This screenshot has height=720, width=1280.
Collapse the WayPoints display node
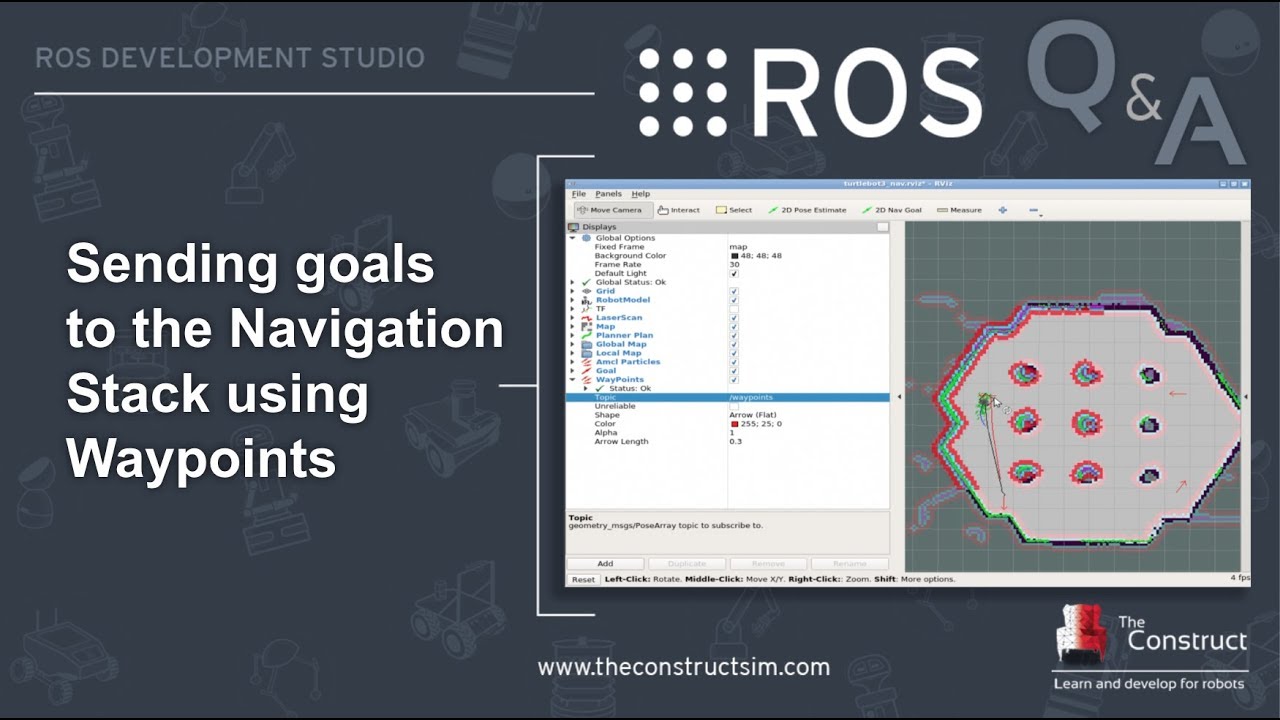click(x=573, y=379)
